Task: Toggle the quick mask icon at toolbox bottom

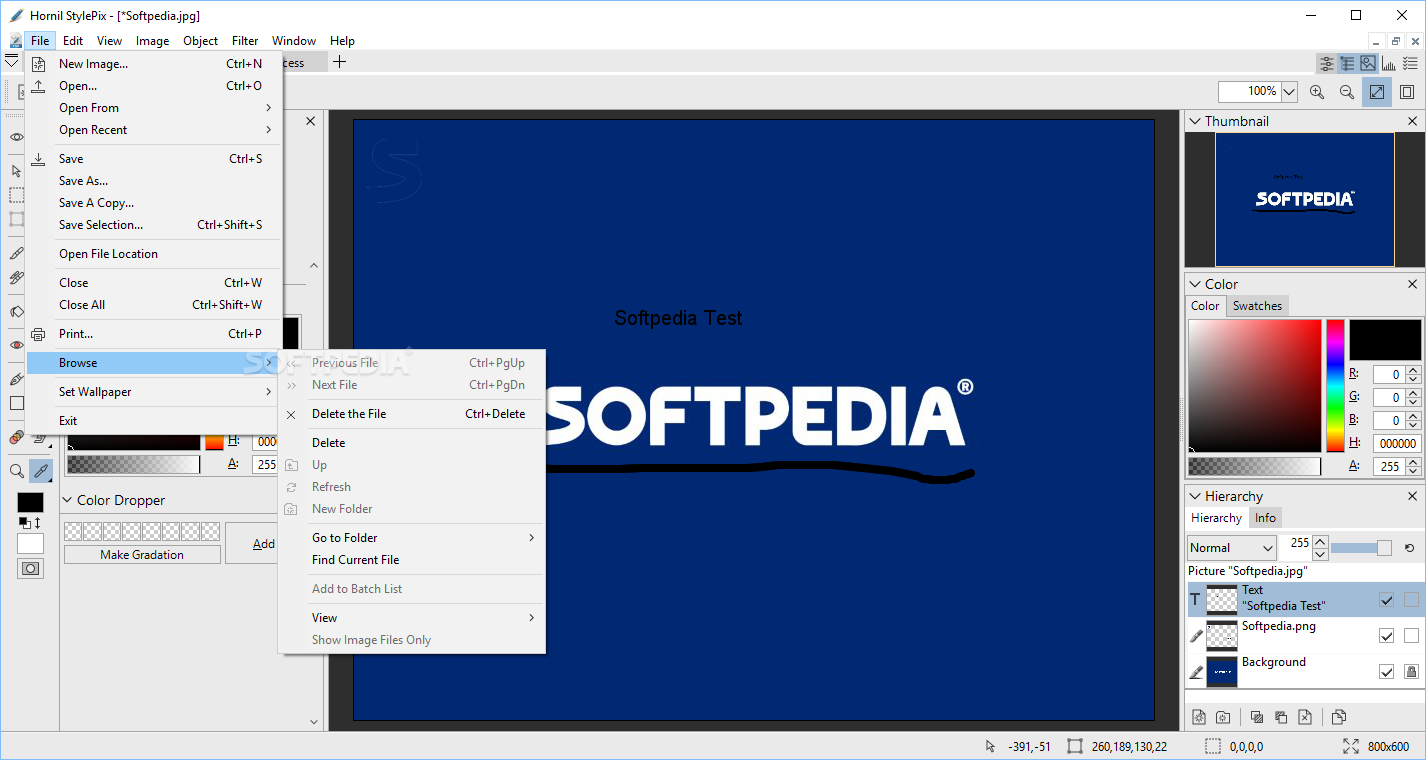Action: tap(30, 568)
